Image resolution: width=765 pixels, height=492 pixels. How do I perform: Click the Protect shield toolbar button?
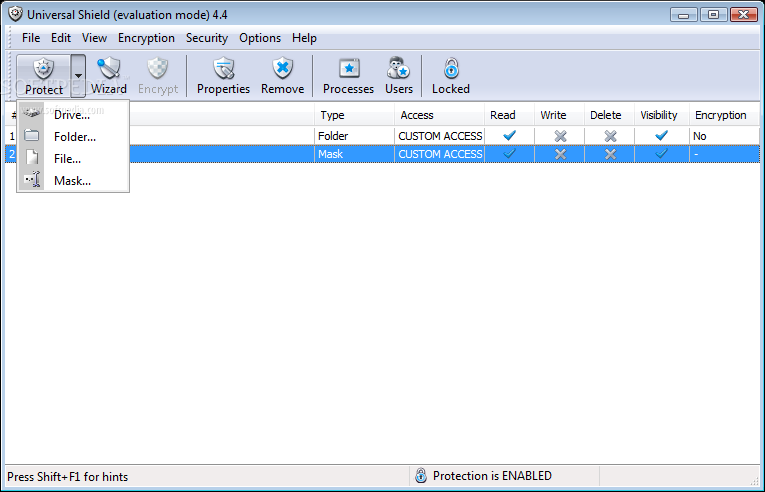44,76
